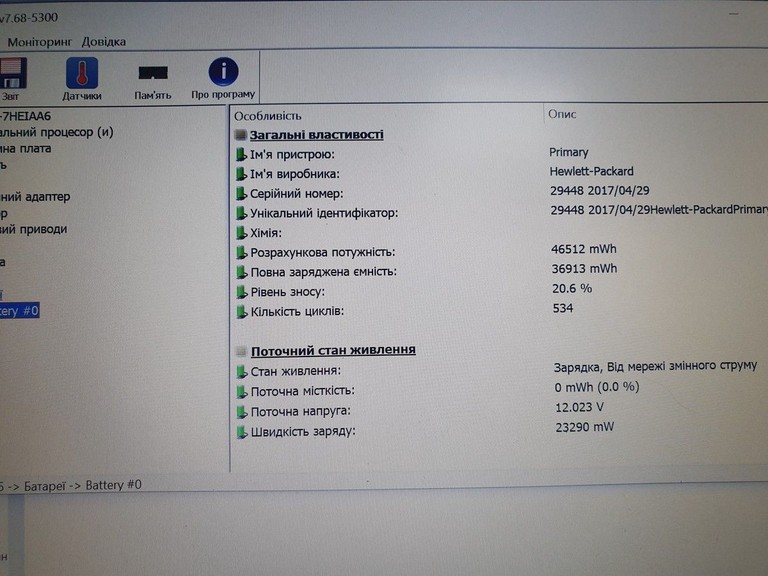Screen dimensions: 768x576
Task: Click the icon beside Ім'я пристрою
Action: (241, 155)
